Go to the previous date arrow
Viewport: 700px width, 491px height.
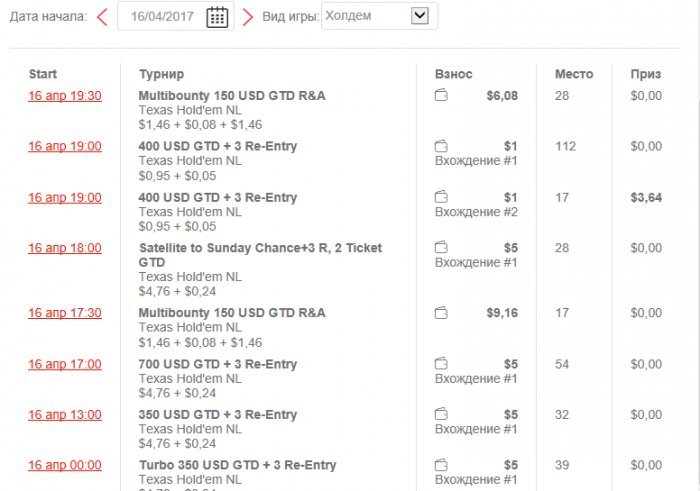click(x=102, y=17)
